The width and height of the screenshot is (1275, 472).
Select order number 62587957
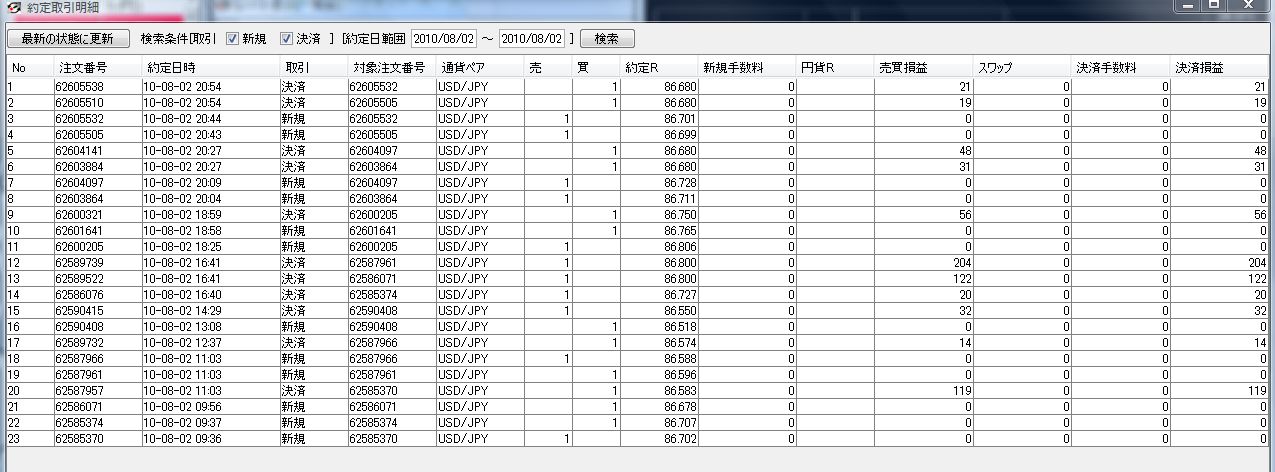point(80,390)
